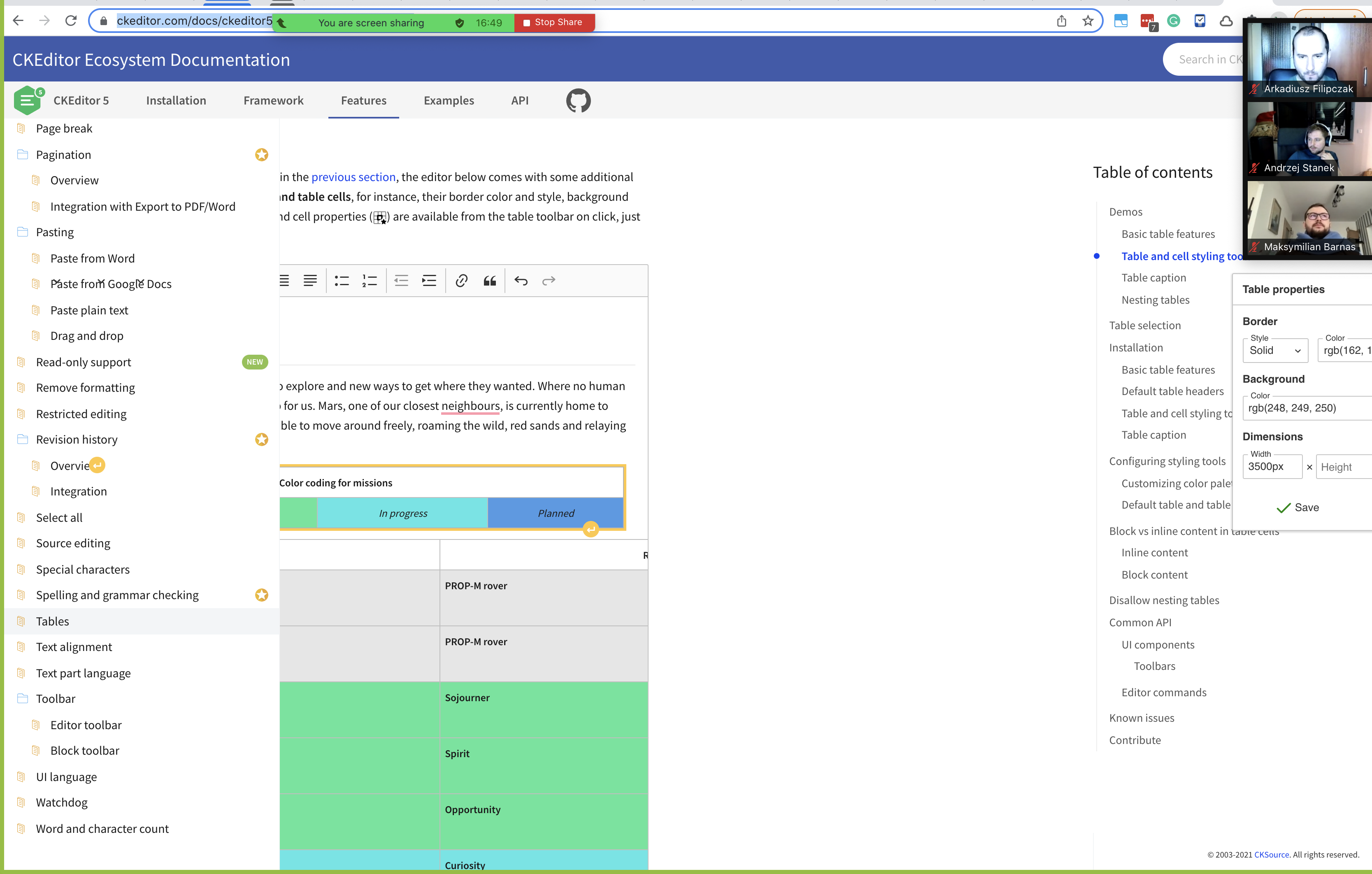
Task: Click the undo icon
Action: click(520, 280)
